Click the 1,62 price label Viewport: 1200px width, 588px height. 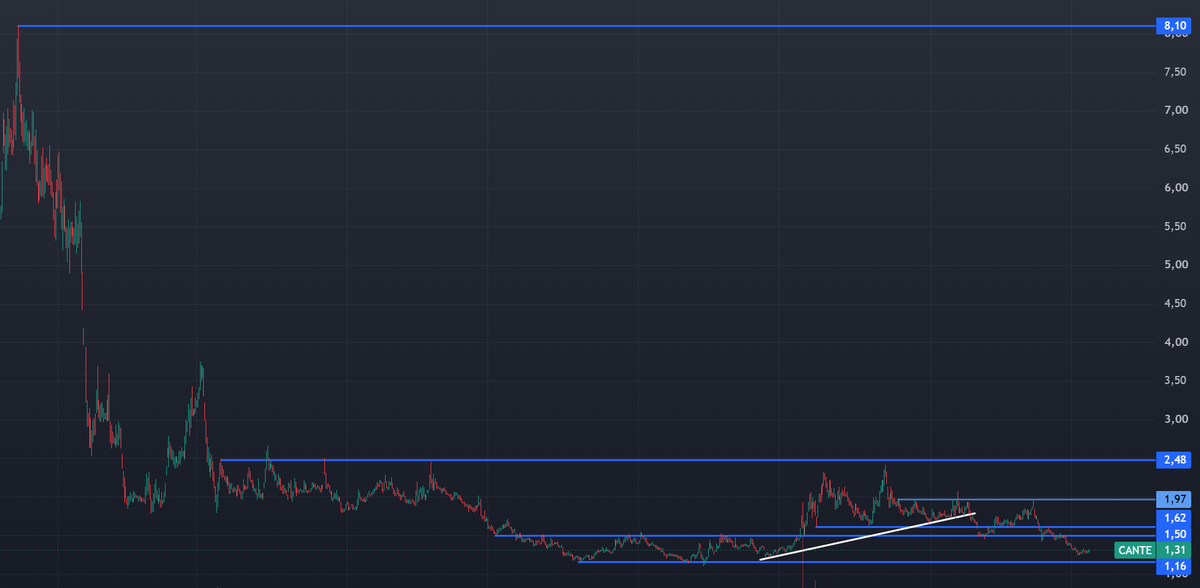pyautogui.click(x=1174, y=518)
